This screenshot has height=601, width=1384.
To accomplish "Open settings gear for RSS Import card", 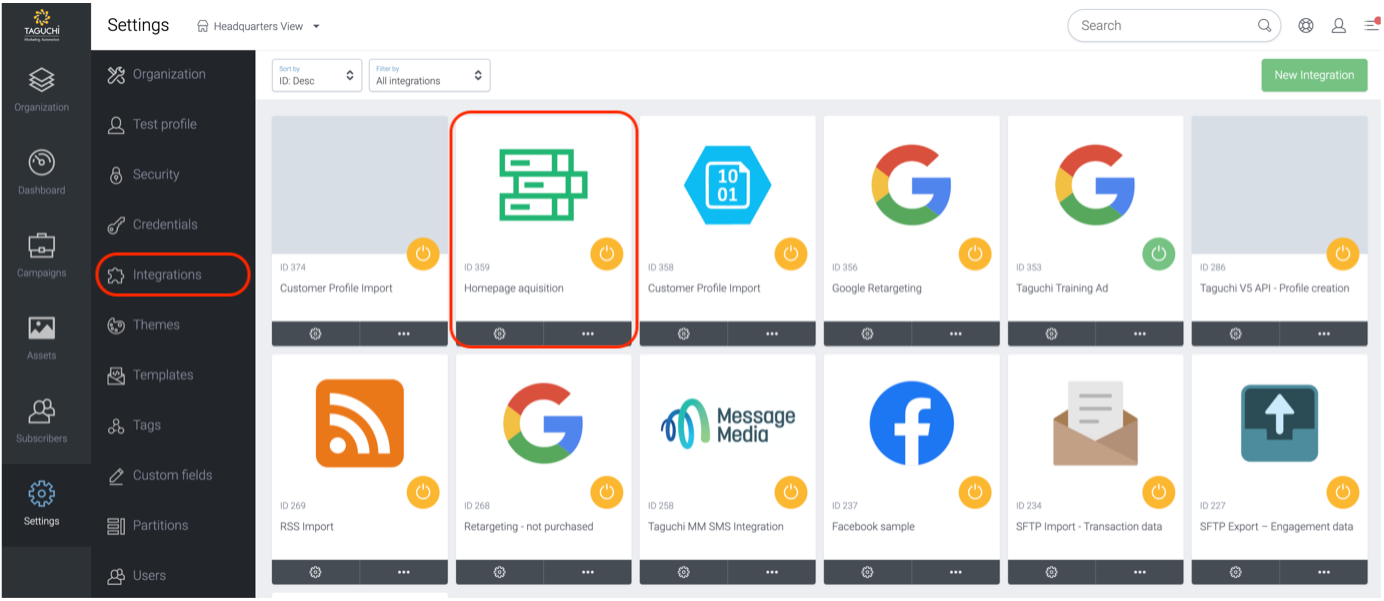I will [x=315, y=572].
